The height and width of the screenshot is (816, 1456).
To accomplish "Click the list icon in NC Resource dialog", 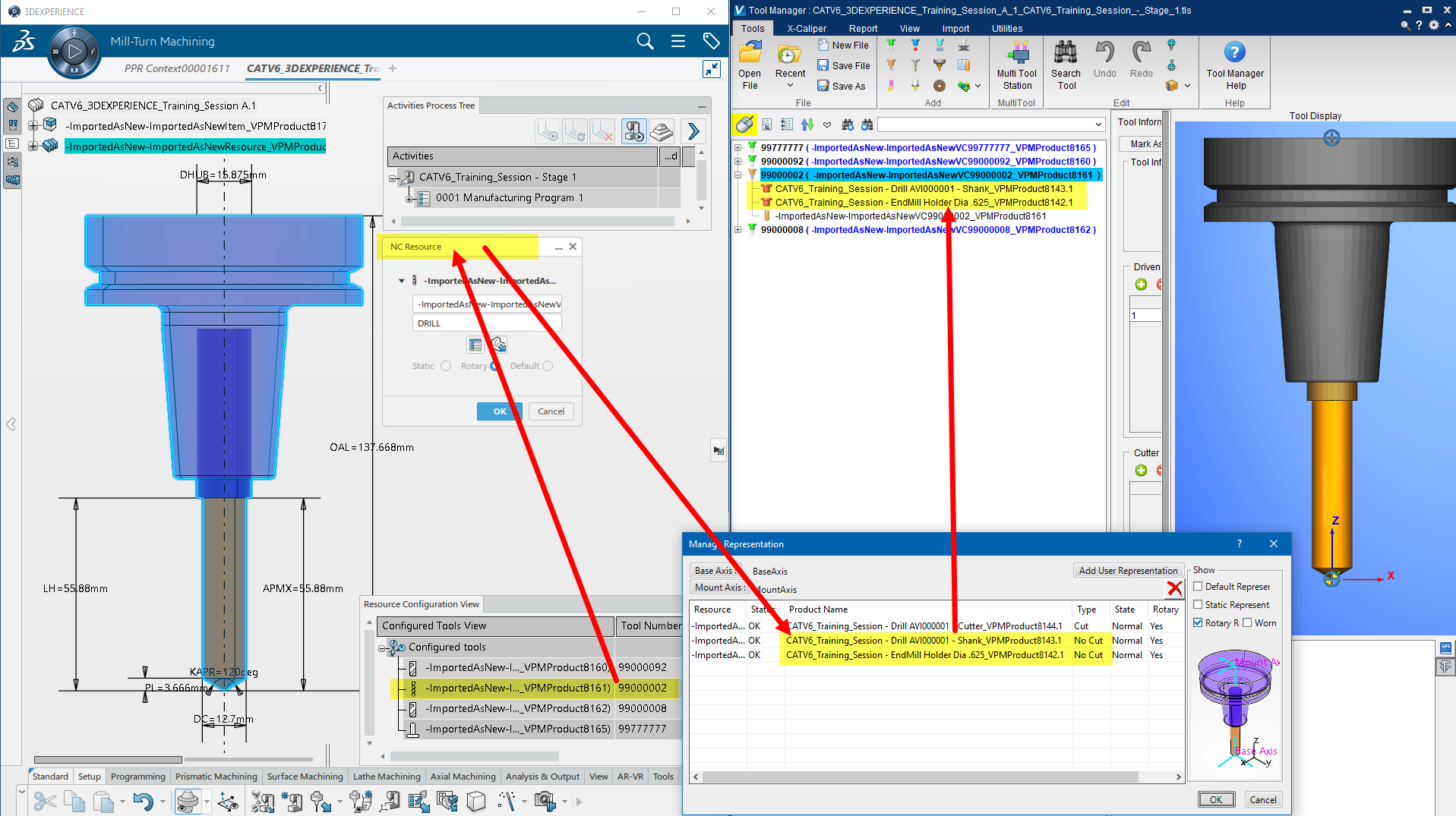I will tap(475, 345).
